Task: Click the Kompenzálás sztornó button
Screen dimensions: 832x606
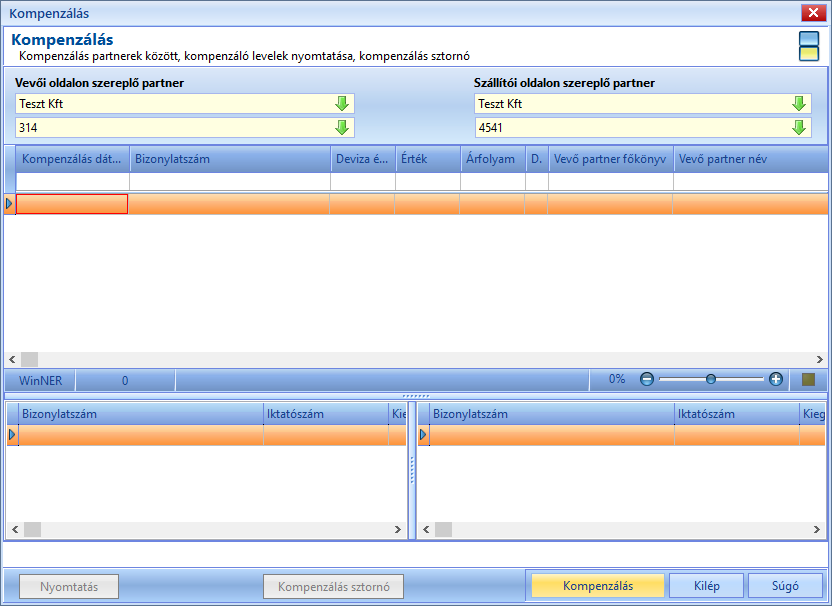Action: pyautogui.click(x=333, y=586)
